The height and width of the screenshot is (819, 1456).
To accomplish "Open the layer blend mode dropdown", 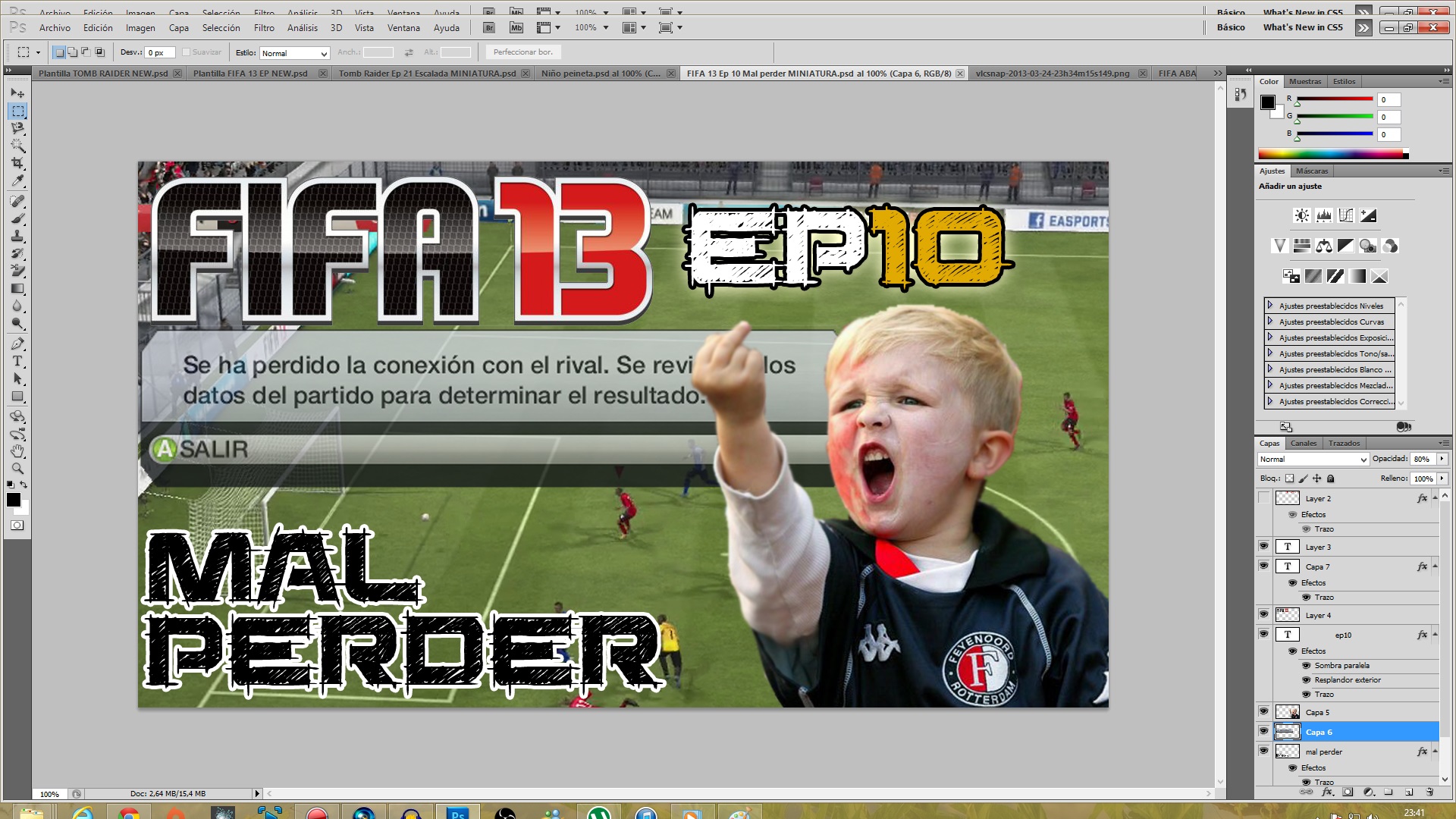I will [x=1313, y=460].
